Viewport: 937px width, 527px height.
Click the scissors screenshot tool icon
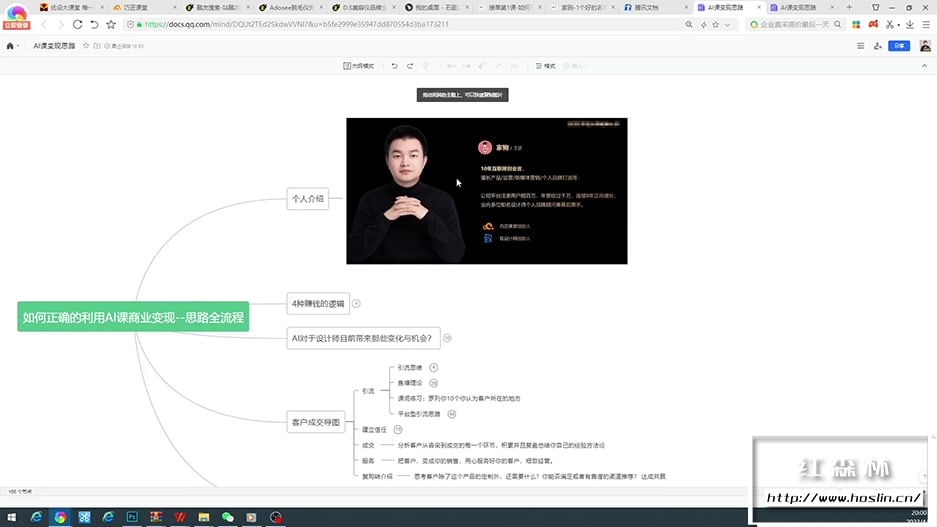coord(890,24)
